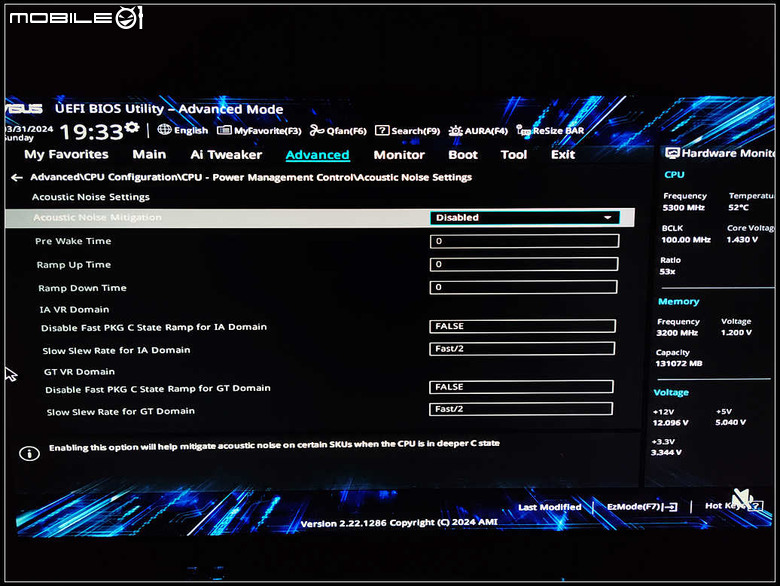Click the Hardware Monitor panel icon
The height and width of the screenshot is (586, 780).
(672, 153)
